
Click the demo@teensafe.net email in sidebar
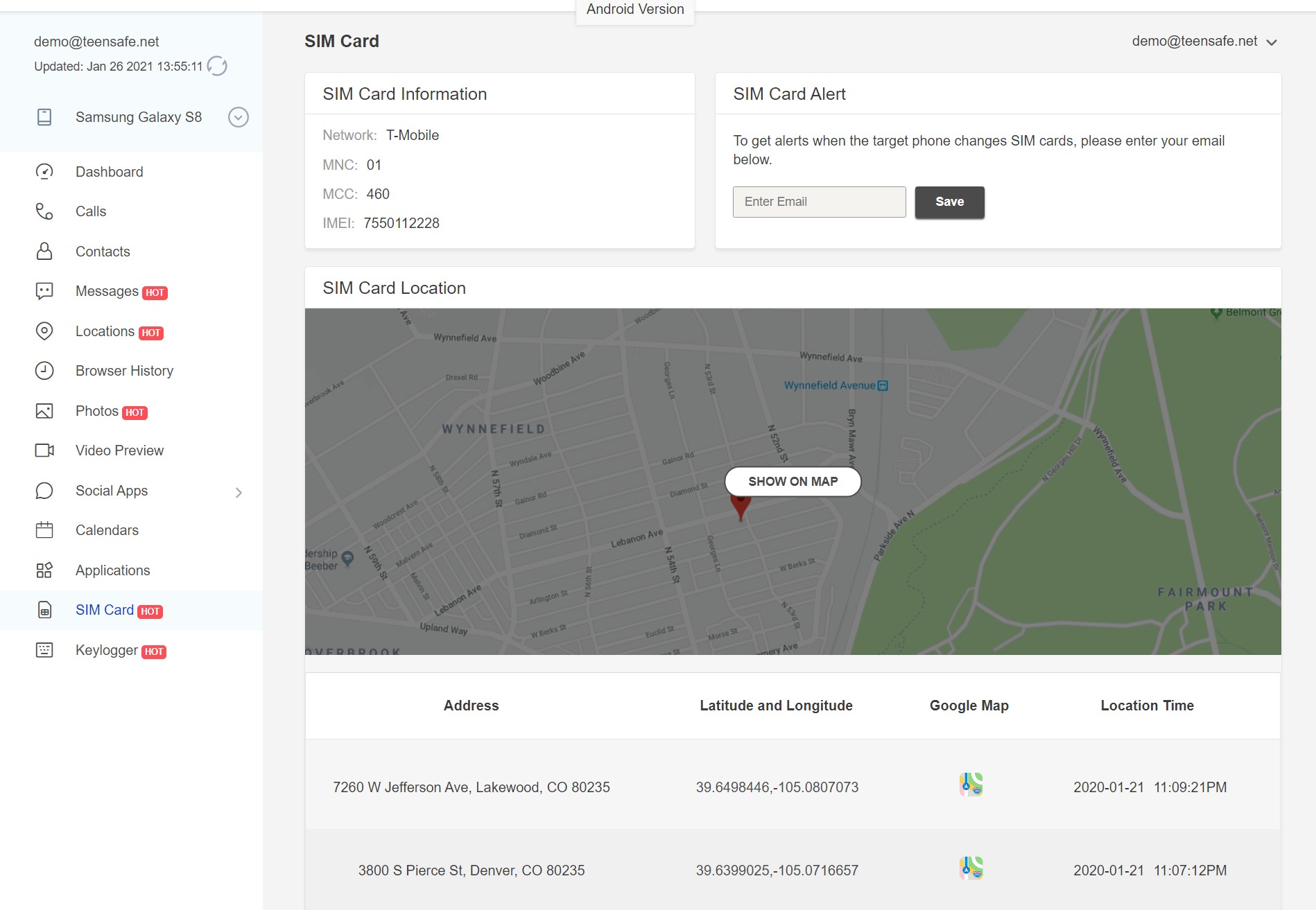(x=96, y=42)
